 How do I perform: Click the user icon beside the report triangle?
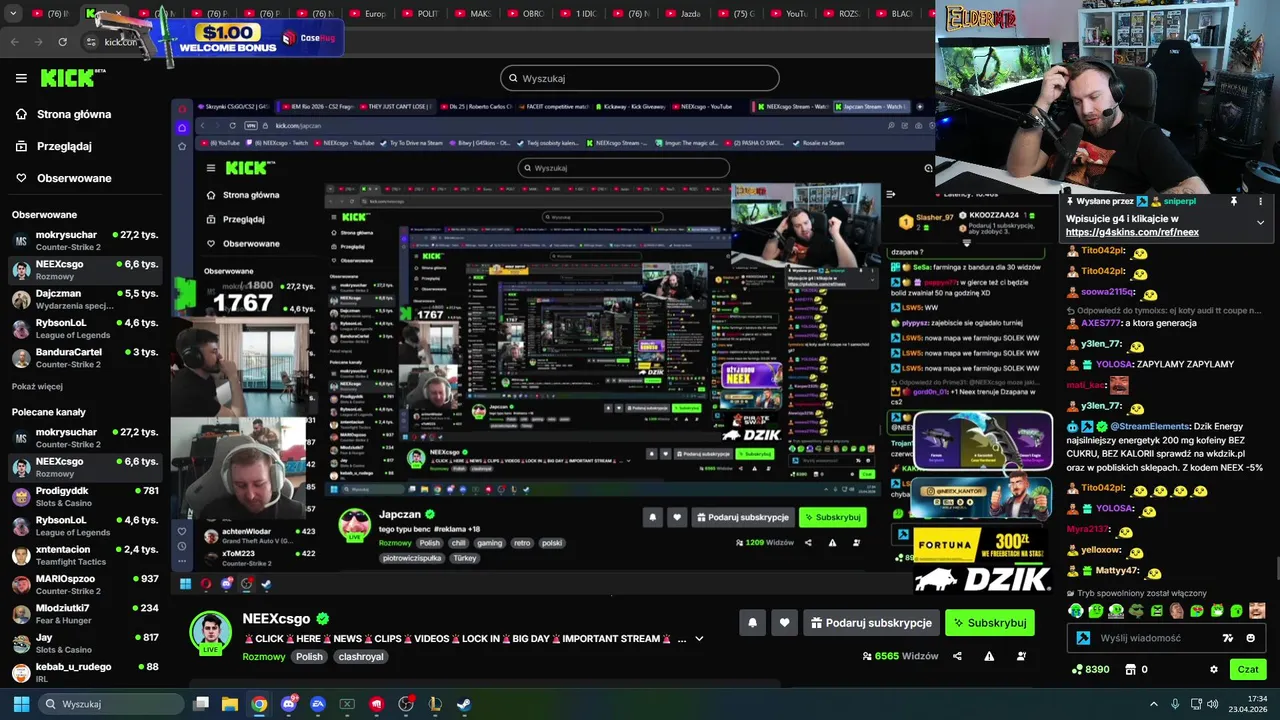(x=1021, y=656)
